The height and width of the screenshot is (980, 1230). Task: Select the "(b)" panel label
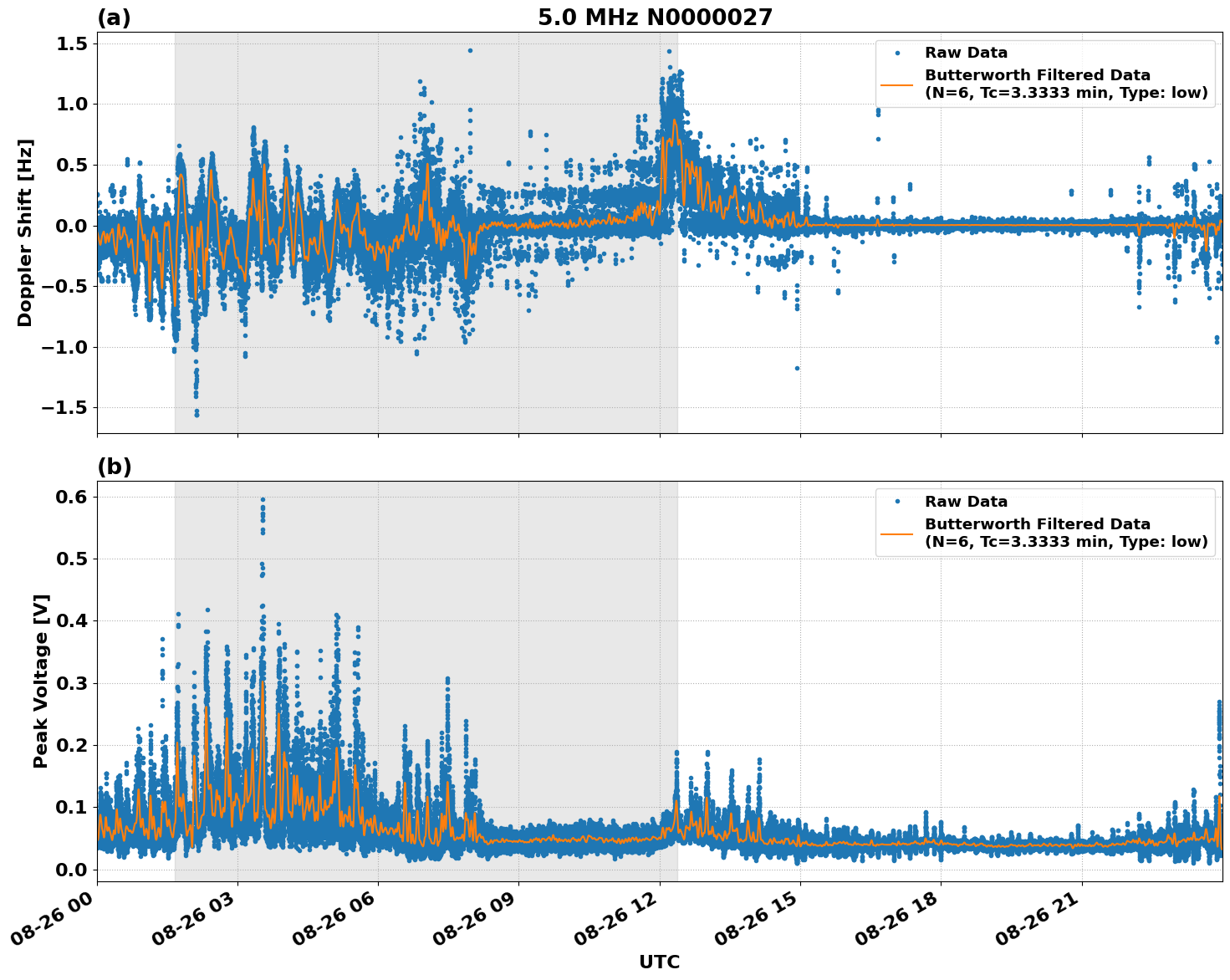pos(115,467)
